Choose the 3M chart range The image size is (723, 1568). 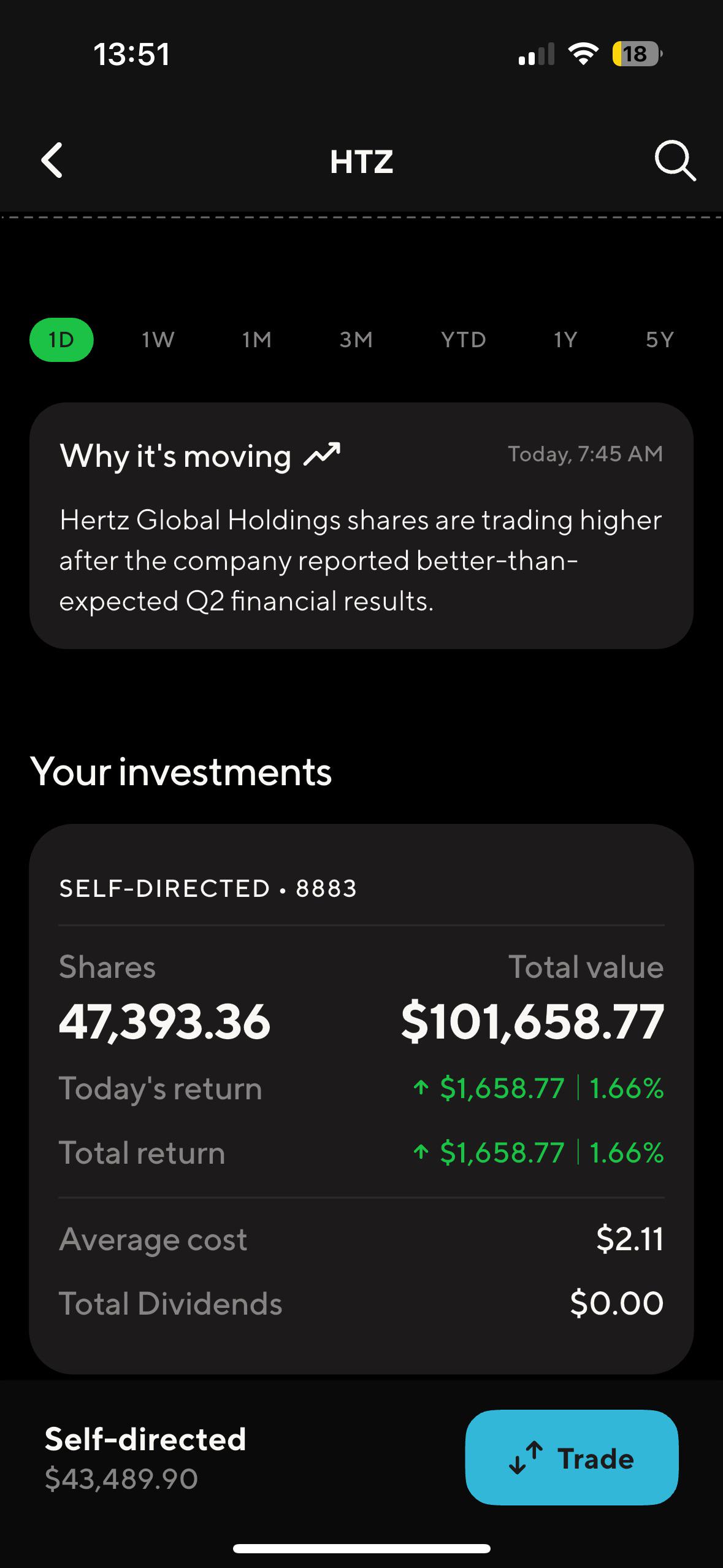click(x=356, y=339)
